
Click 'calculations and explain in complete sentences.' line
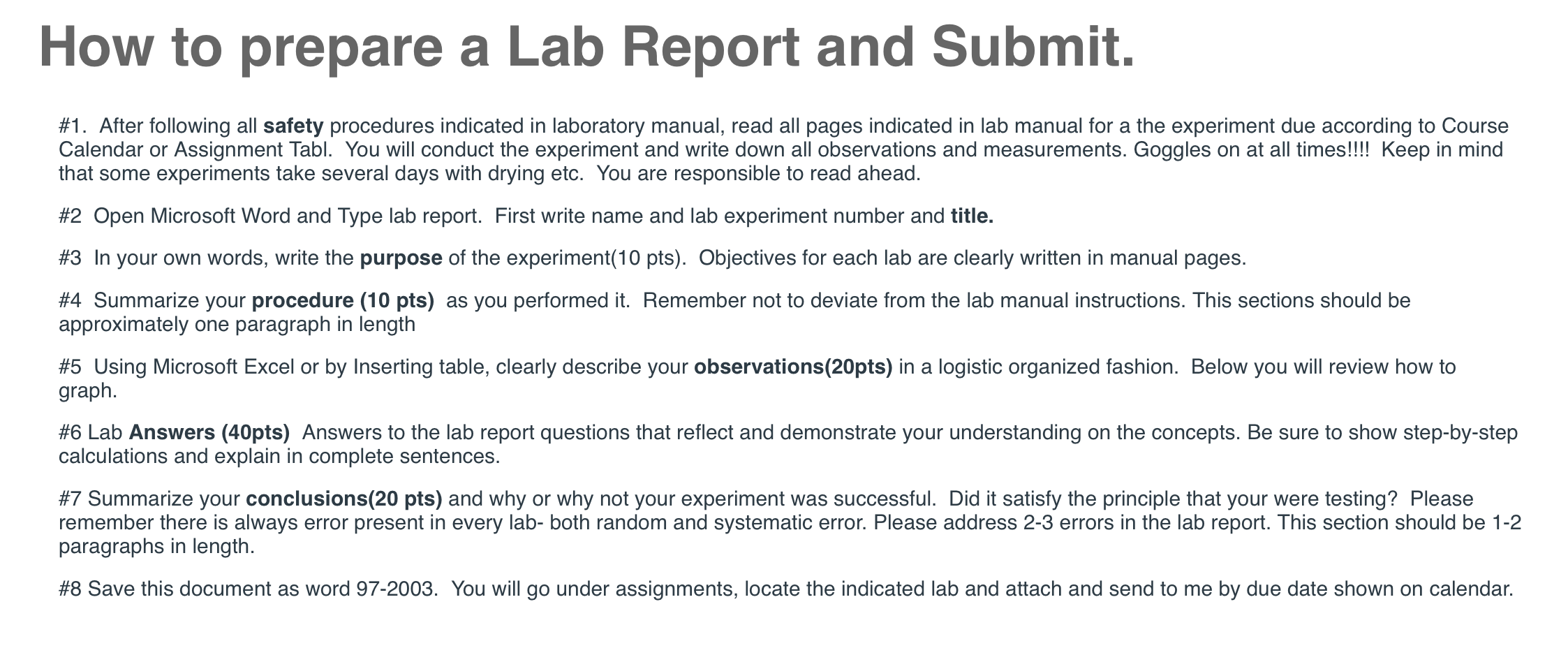pyautogui.click(x=280, y=457)
